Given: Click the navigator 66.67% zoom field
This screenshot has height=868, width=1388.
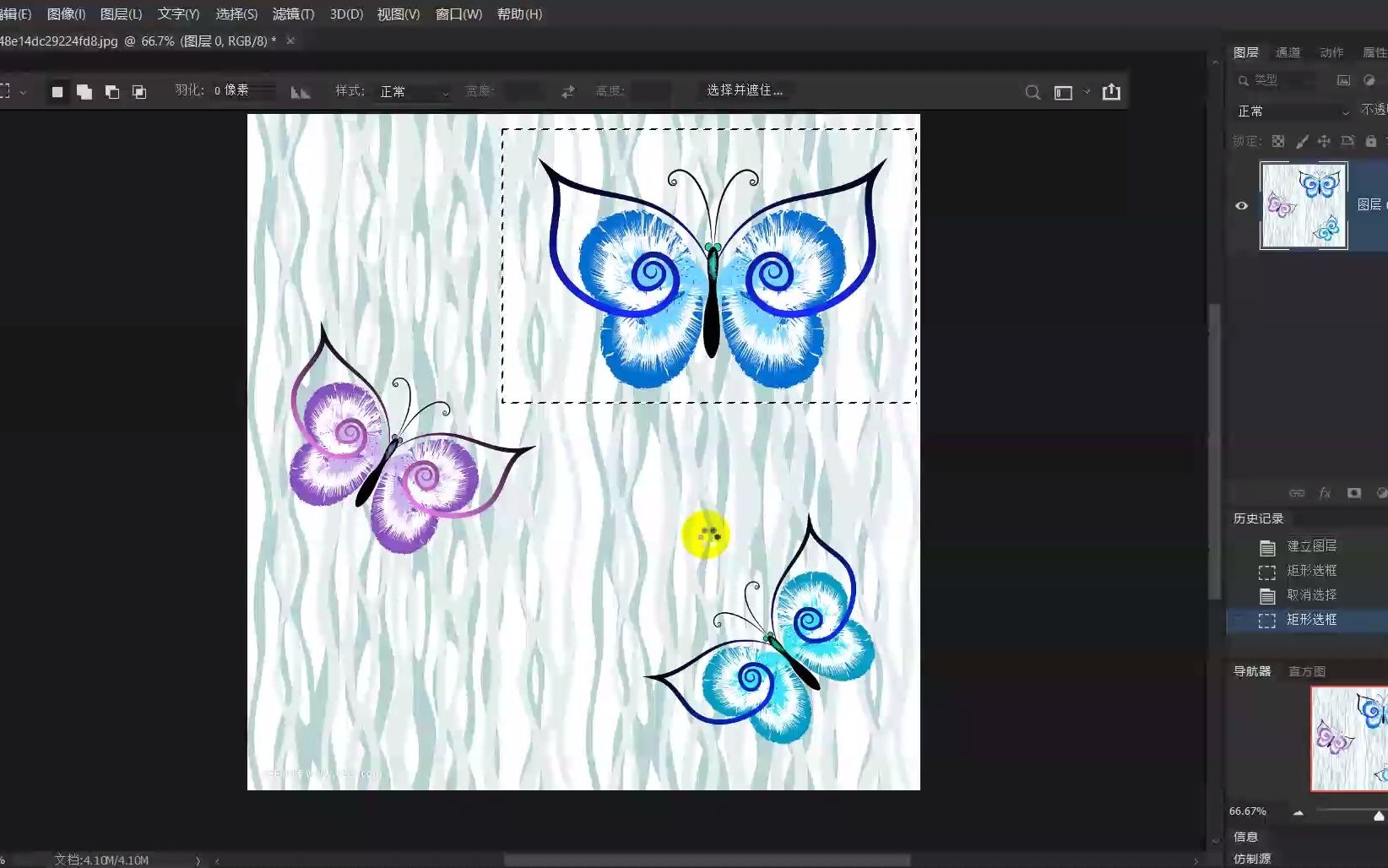Looking at the screenshot, I should pos(1247,811).
